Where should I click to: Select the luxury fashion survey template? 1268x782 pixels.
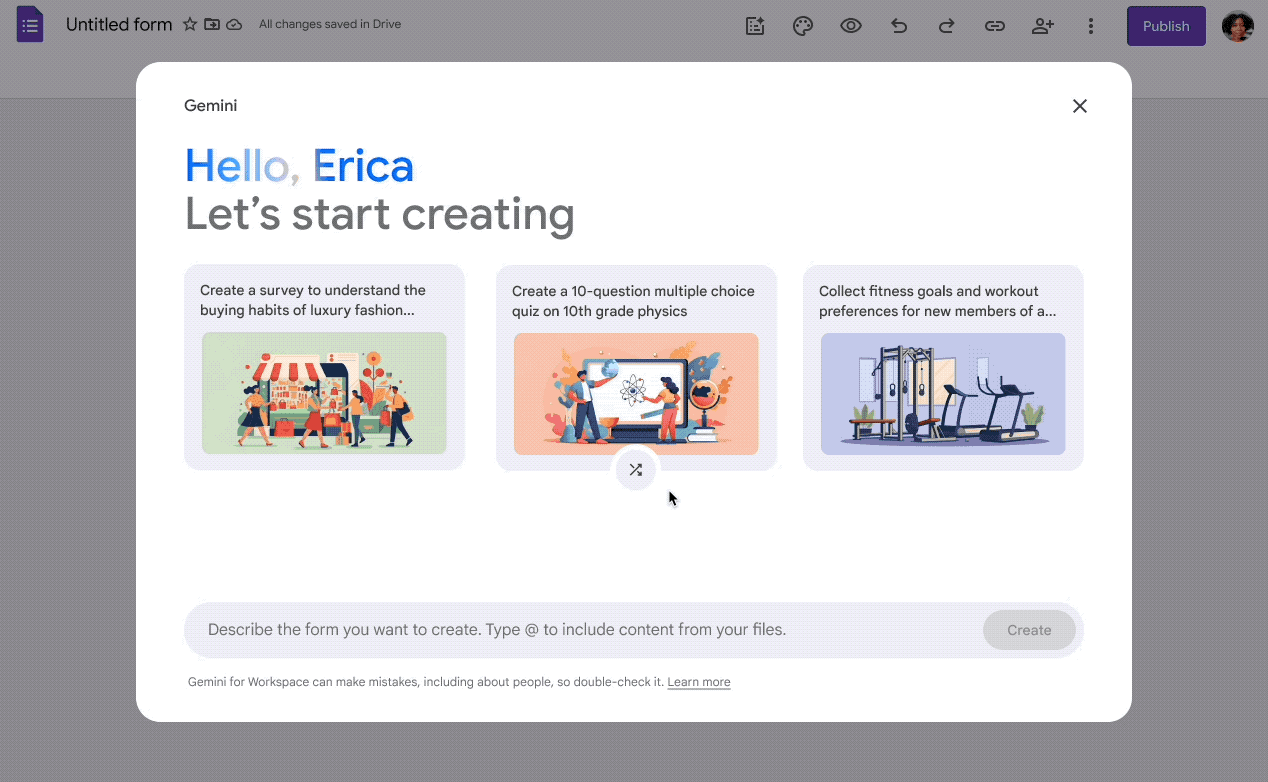point(324,367)
